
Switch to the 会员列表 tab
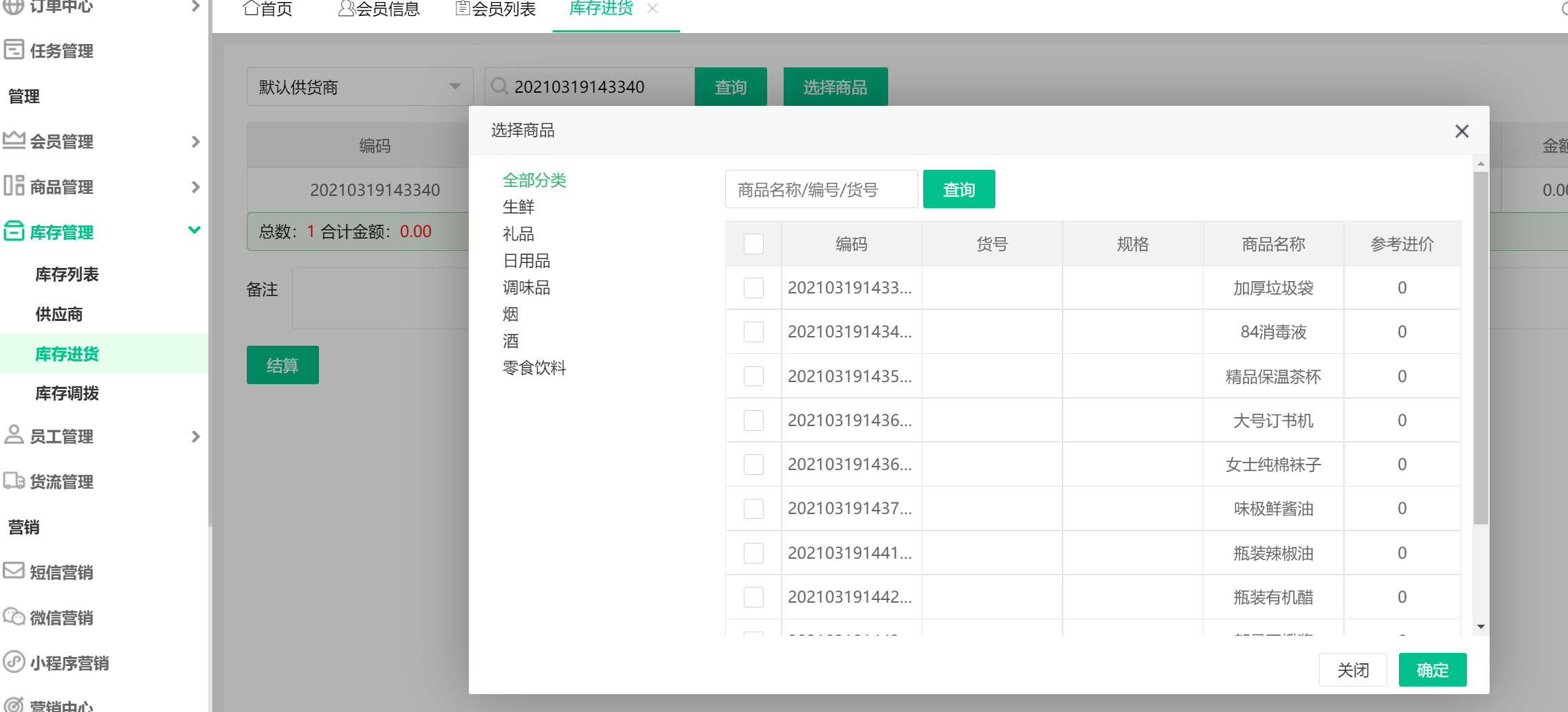496,10
